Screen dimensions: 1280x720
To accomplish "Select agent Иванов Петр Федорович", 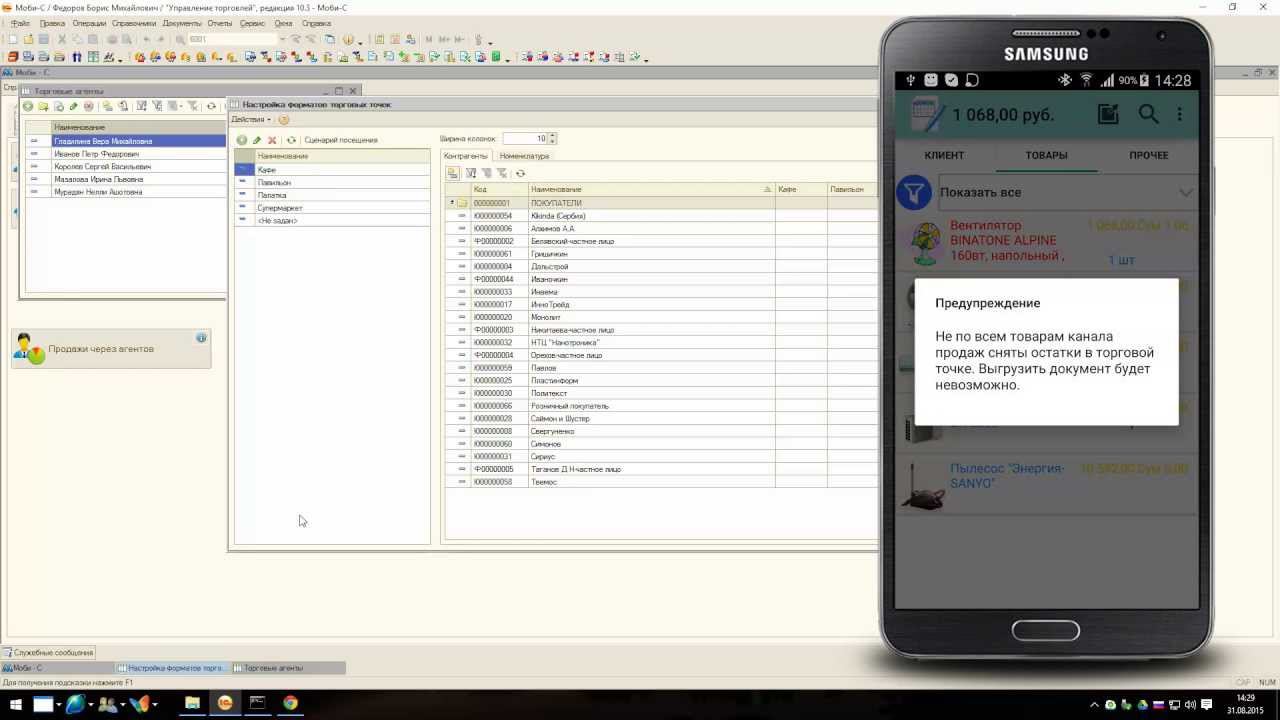I will 126,154.
